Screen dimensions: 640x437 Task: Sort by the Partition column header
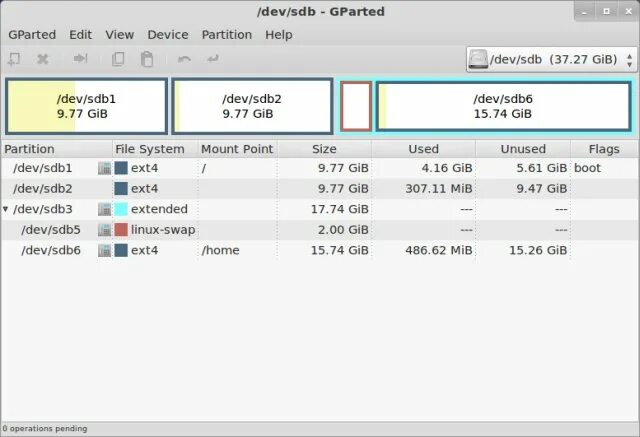coord(57,149)
